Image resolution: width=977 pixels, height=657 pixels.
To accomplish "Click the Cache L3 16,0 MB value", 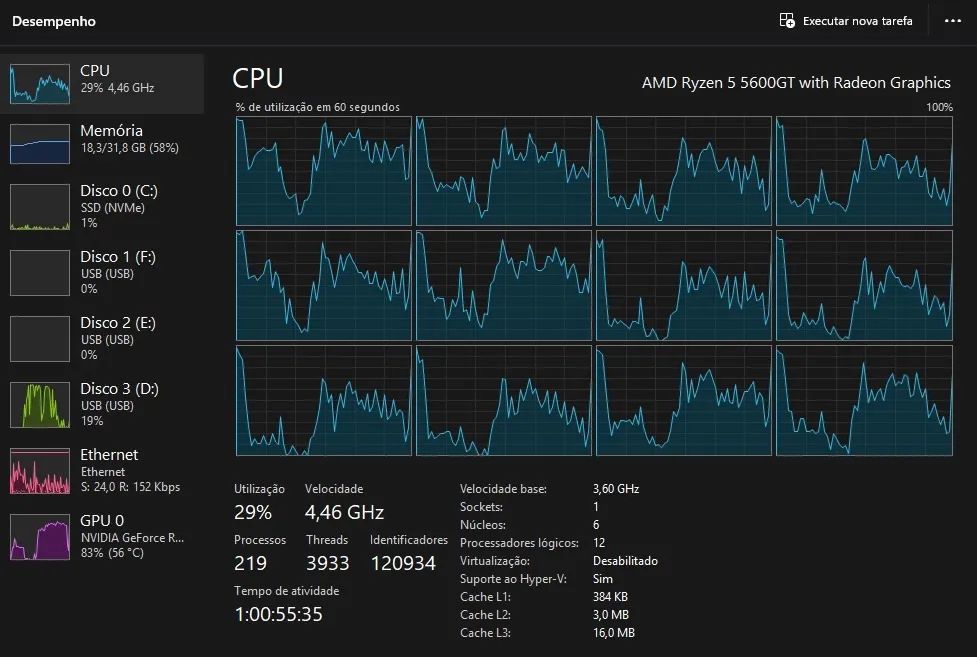I will (x=614, y=633).
